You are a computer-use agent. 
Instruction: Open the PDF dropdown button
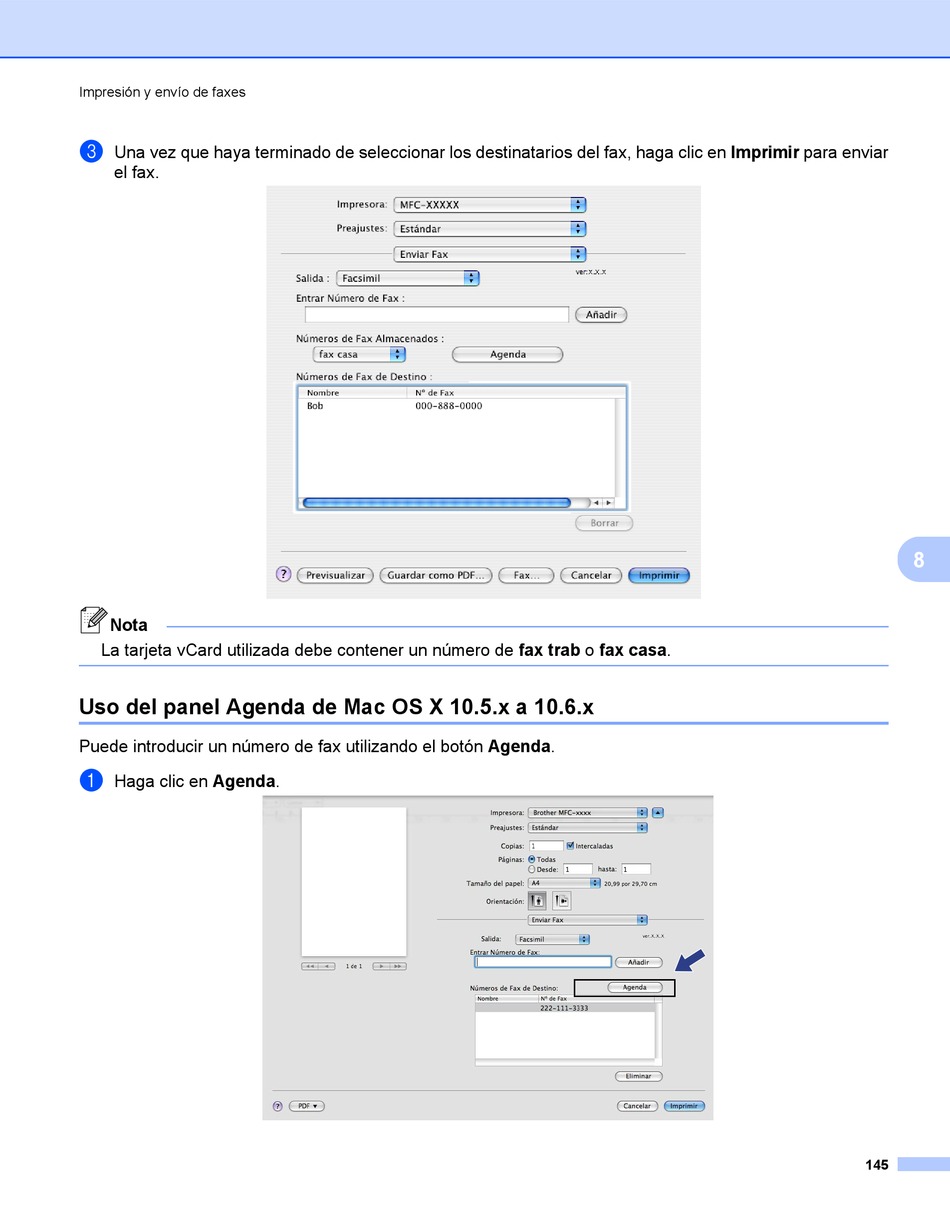click(307, 1106)
